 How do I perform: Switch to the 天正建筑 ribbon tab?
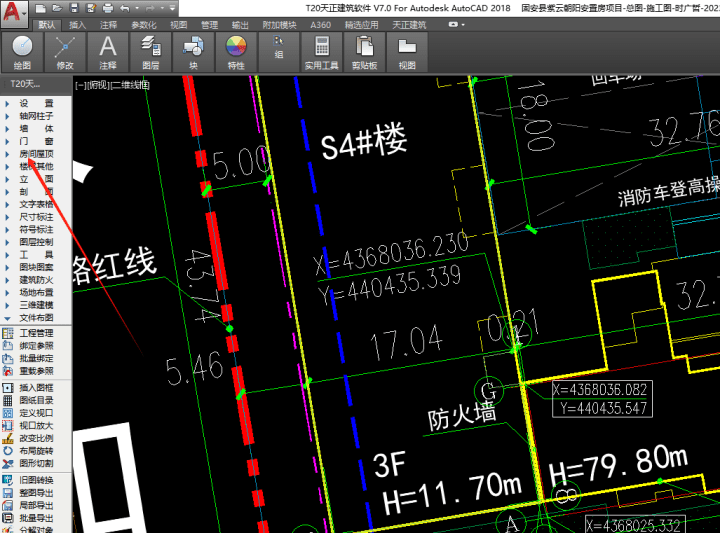pos(409,25)
